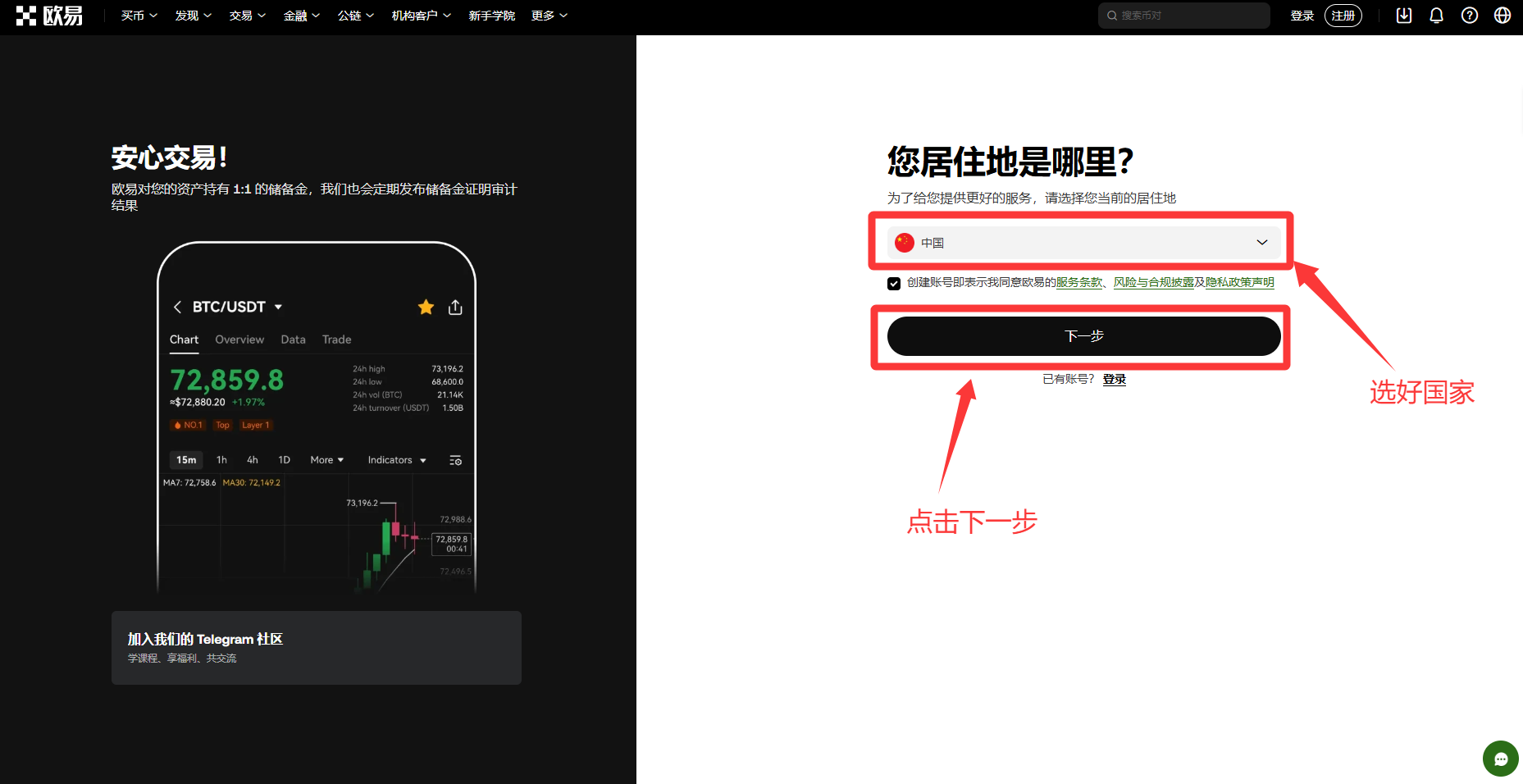Open the notifications bell icon
This screenshot has width=1523, height=784.
pos(1437,16)
